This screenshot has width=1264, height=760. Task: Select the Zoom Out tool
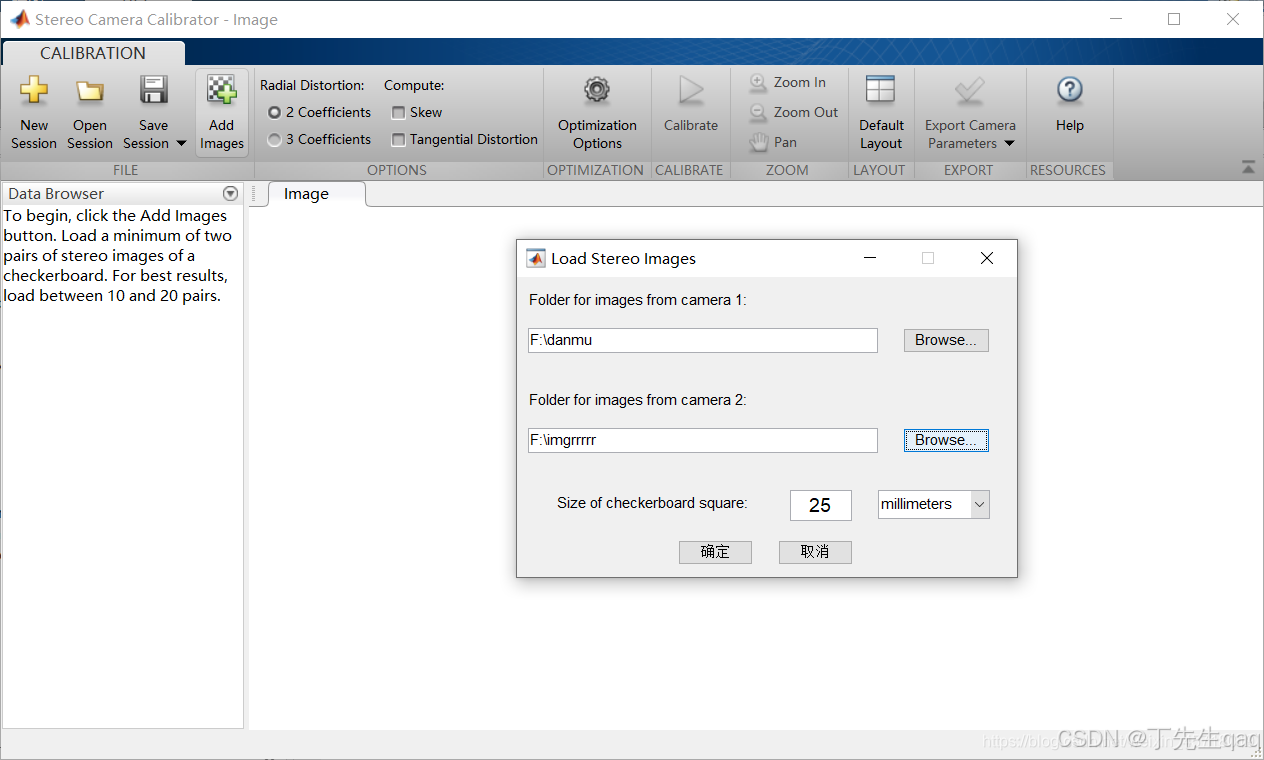click(794, 112)
